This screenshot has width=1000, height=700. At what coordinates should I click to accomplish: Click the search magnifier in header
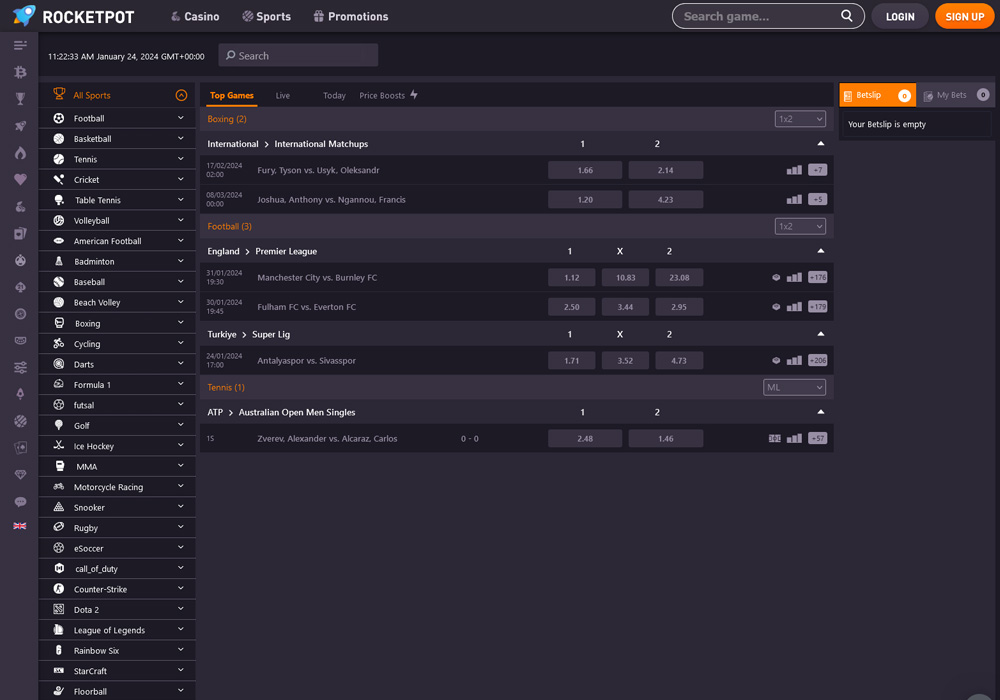tap(846, 16)
